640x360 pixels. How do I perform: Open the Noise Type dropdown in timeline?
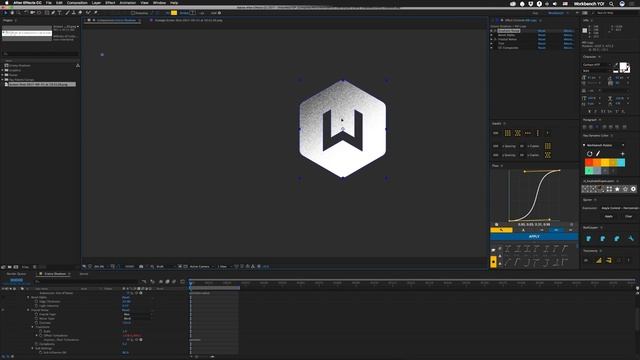coord(138,318)
